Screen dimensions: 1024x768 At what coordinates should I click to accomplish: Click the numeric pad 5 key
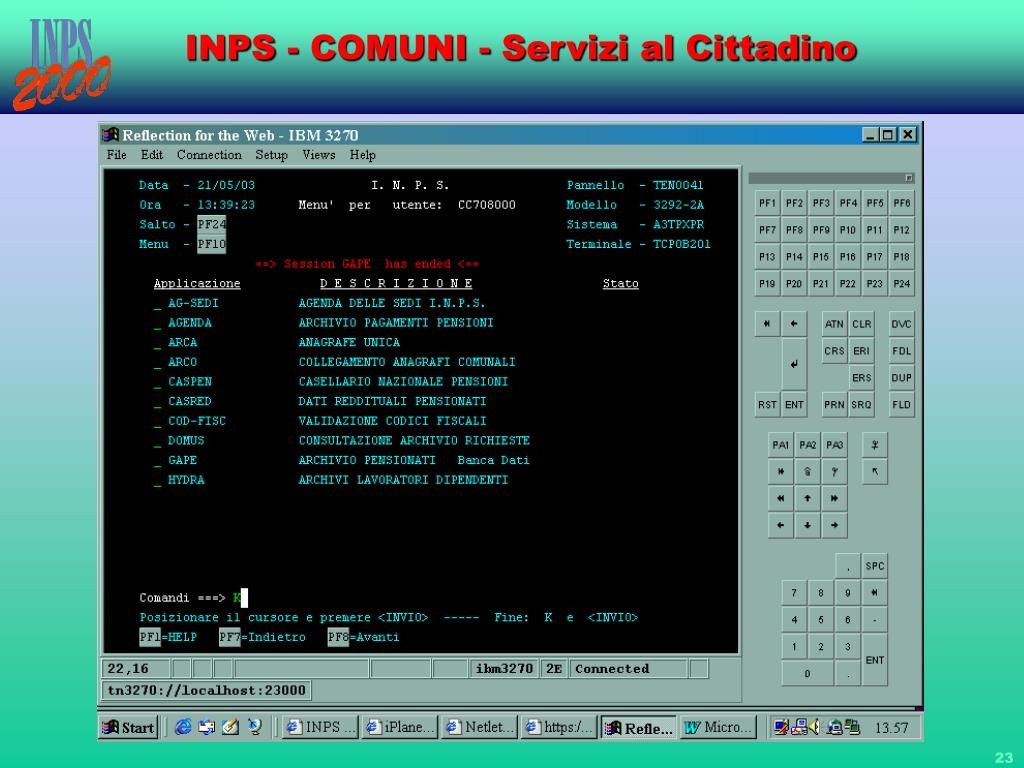(821, 620)
